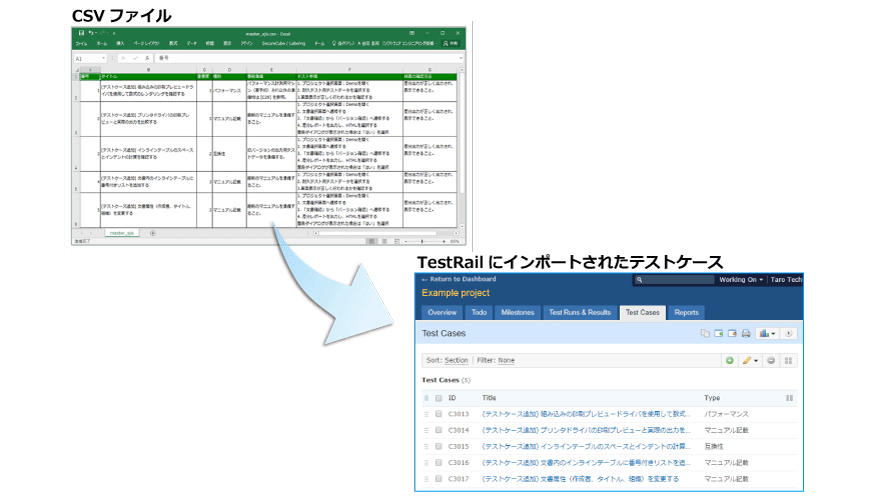The height and width of the screenshot is (500, 870).
Task: Click the select-all corner in Excel grid
Action: 77,70
